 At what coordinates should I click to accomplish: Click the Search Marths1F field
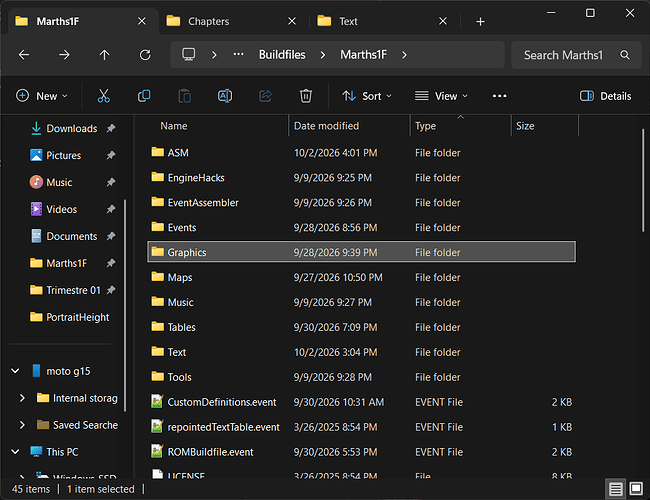(576, 55)
